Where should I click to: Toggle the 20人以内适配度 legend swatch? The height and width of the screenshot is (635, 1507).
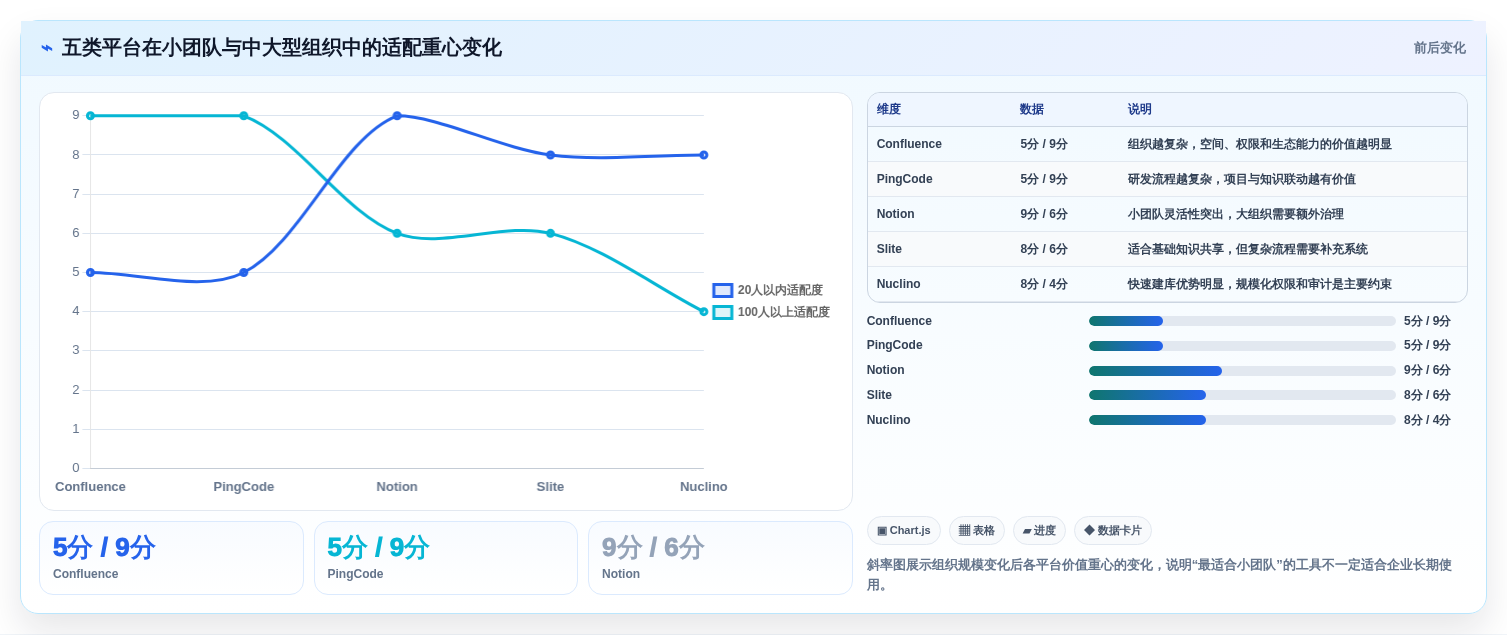point(722,290)
